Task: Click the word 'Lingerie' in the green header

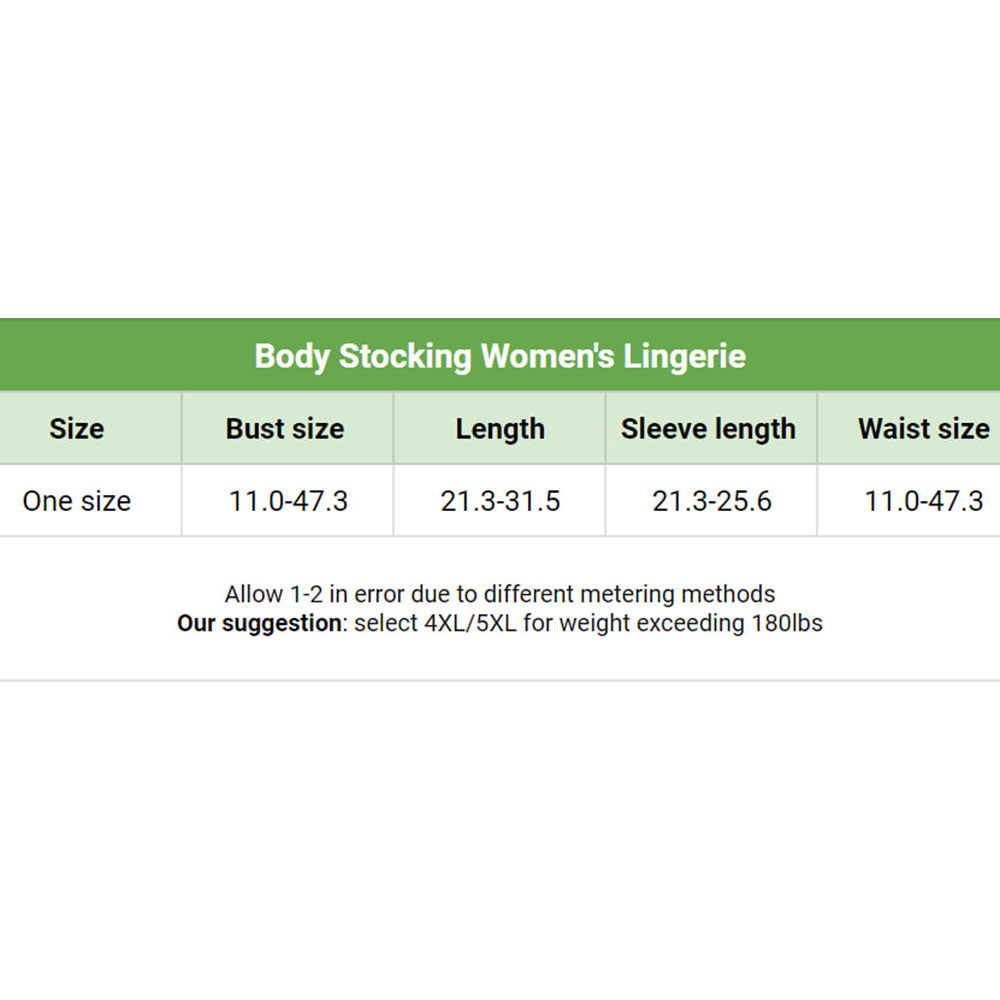Action: click(685, 356)
